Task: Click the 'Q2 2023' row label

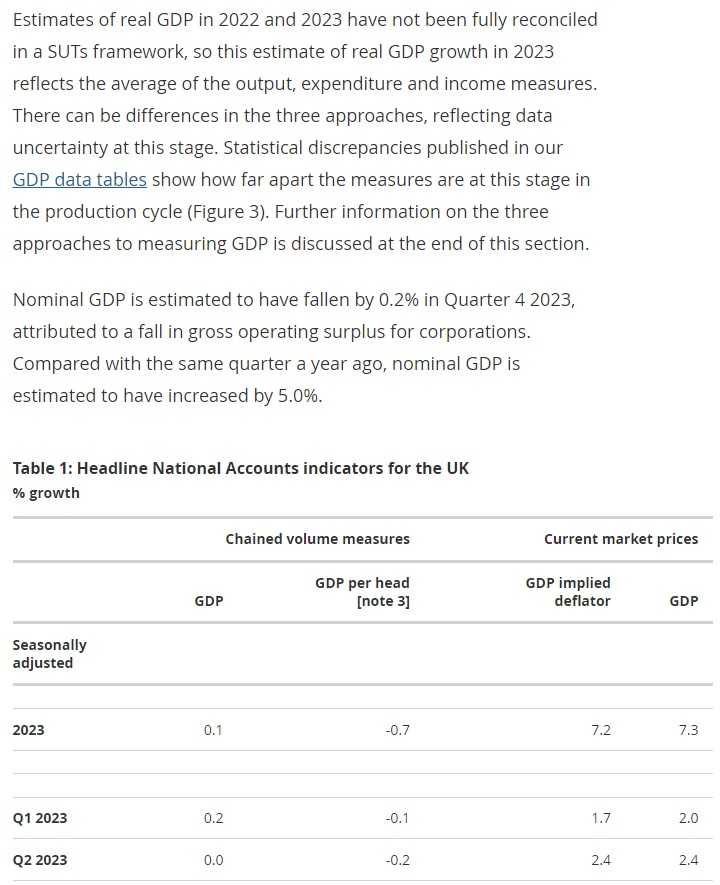Action: click(x=40, y=860)
